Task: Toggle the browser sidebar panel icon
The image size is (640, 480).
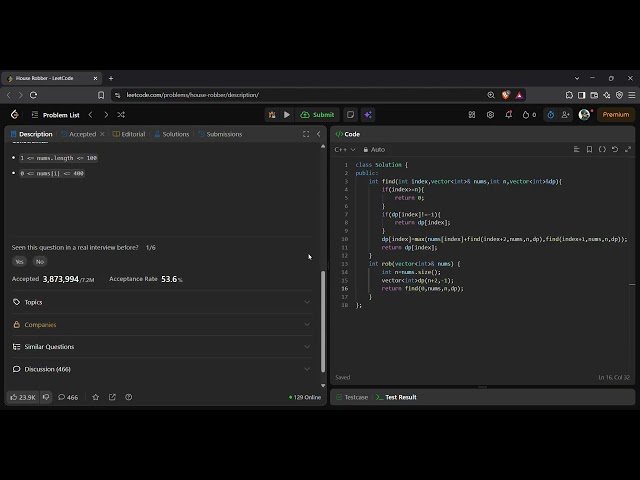Action: [582, 95]
